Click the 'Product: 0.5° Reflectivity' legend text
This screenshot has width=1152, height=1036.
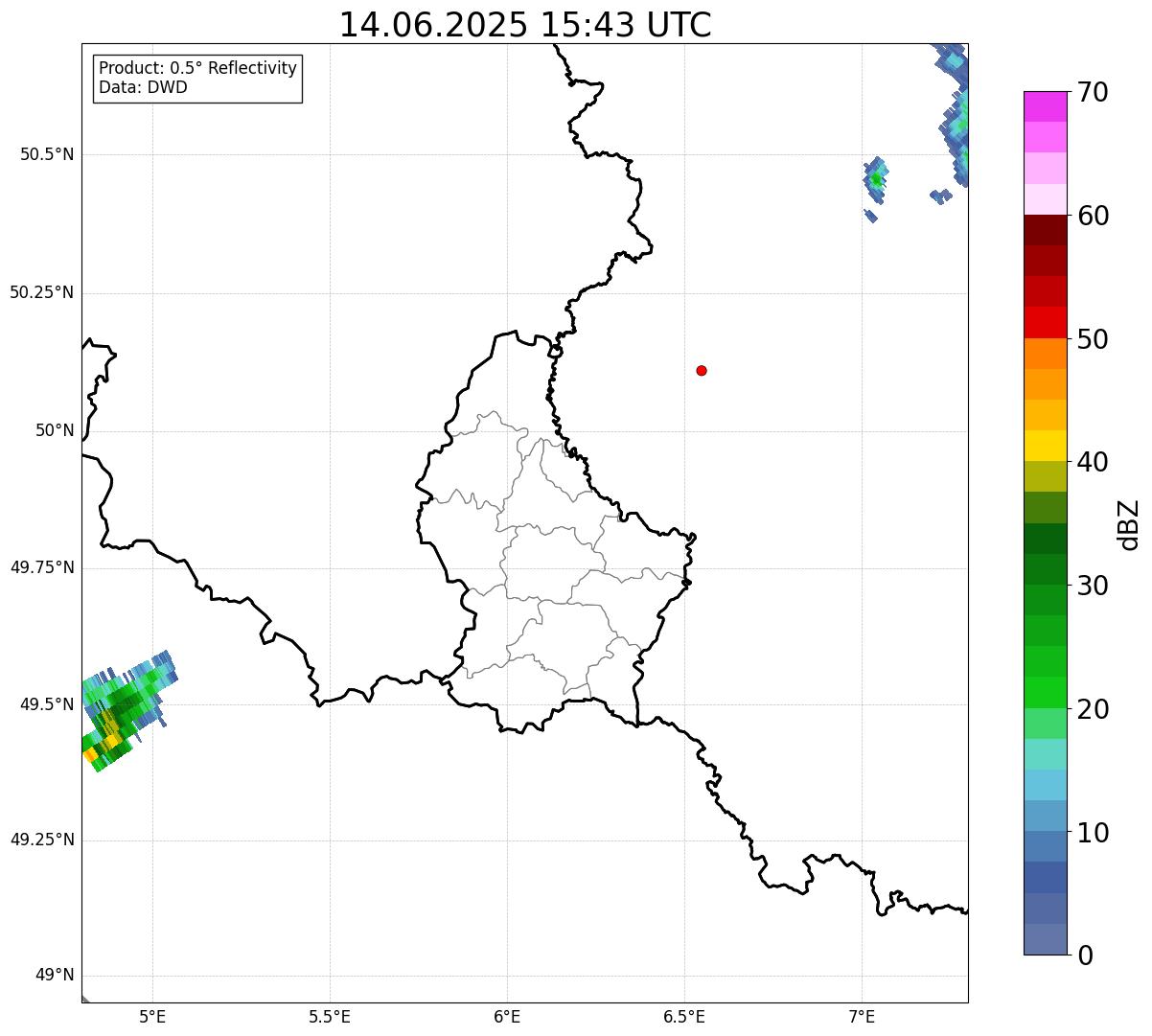198,69
